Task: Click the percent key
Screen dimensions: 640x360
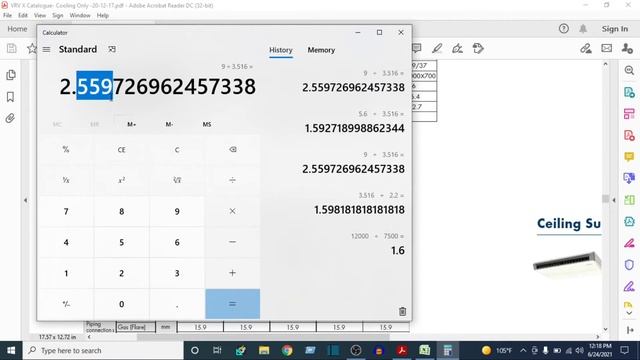Action: pos(66,149)
